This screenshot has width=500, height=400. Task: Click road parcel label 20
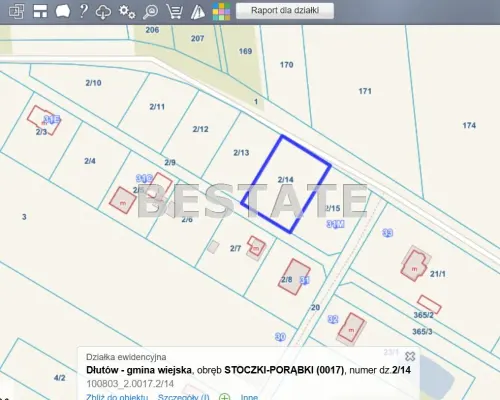(315, 307)
